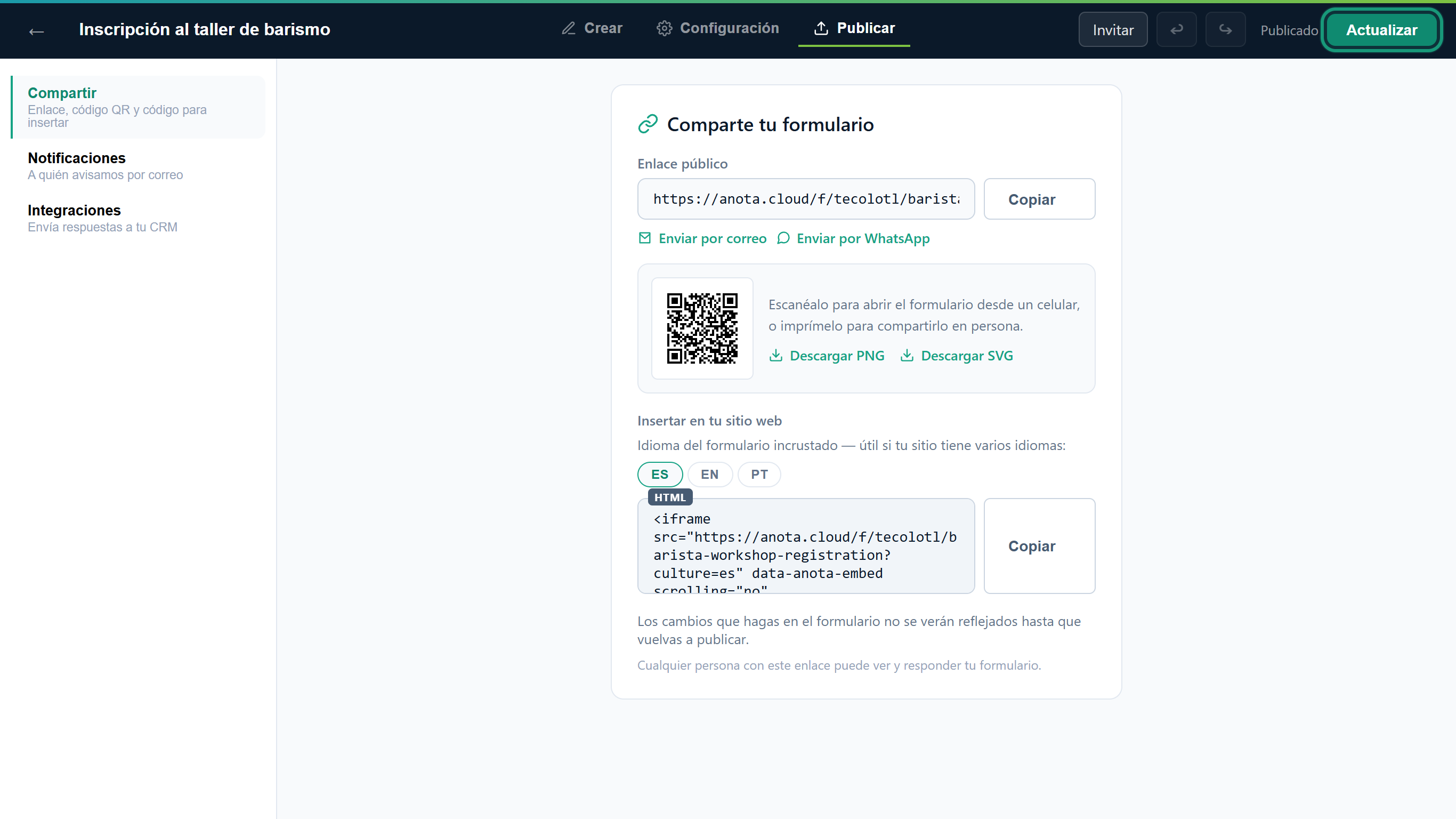Click the Descargar PNG link

click(x=827, y=355)
